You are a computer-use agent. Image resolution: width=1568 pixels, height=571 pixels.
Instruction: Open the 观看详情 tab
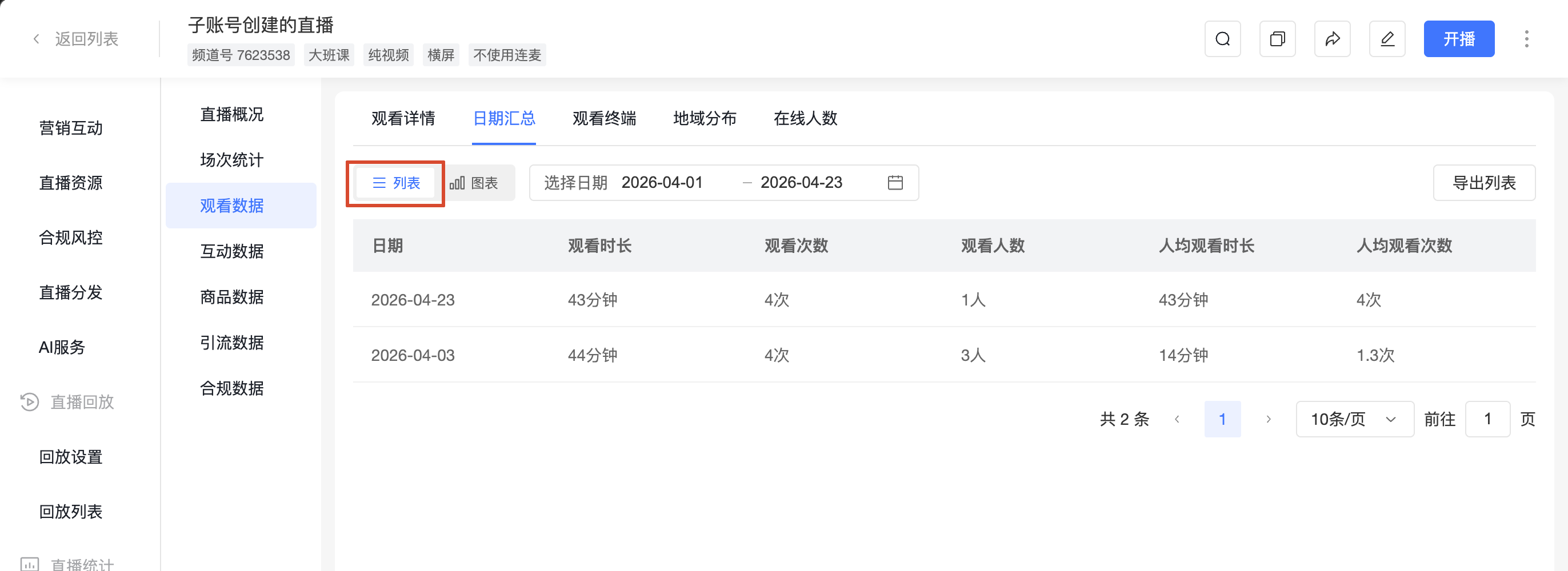(x=403, y=118)
